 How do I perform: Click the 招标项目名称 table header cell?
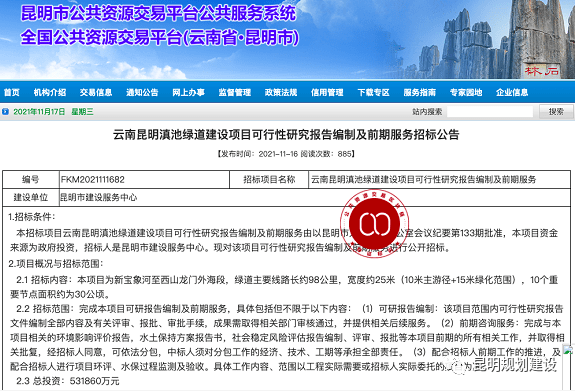pos(269,179)
